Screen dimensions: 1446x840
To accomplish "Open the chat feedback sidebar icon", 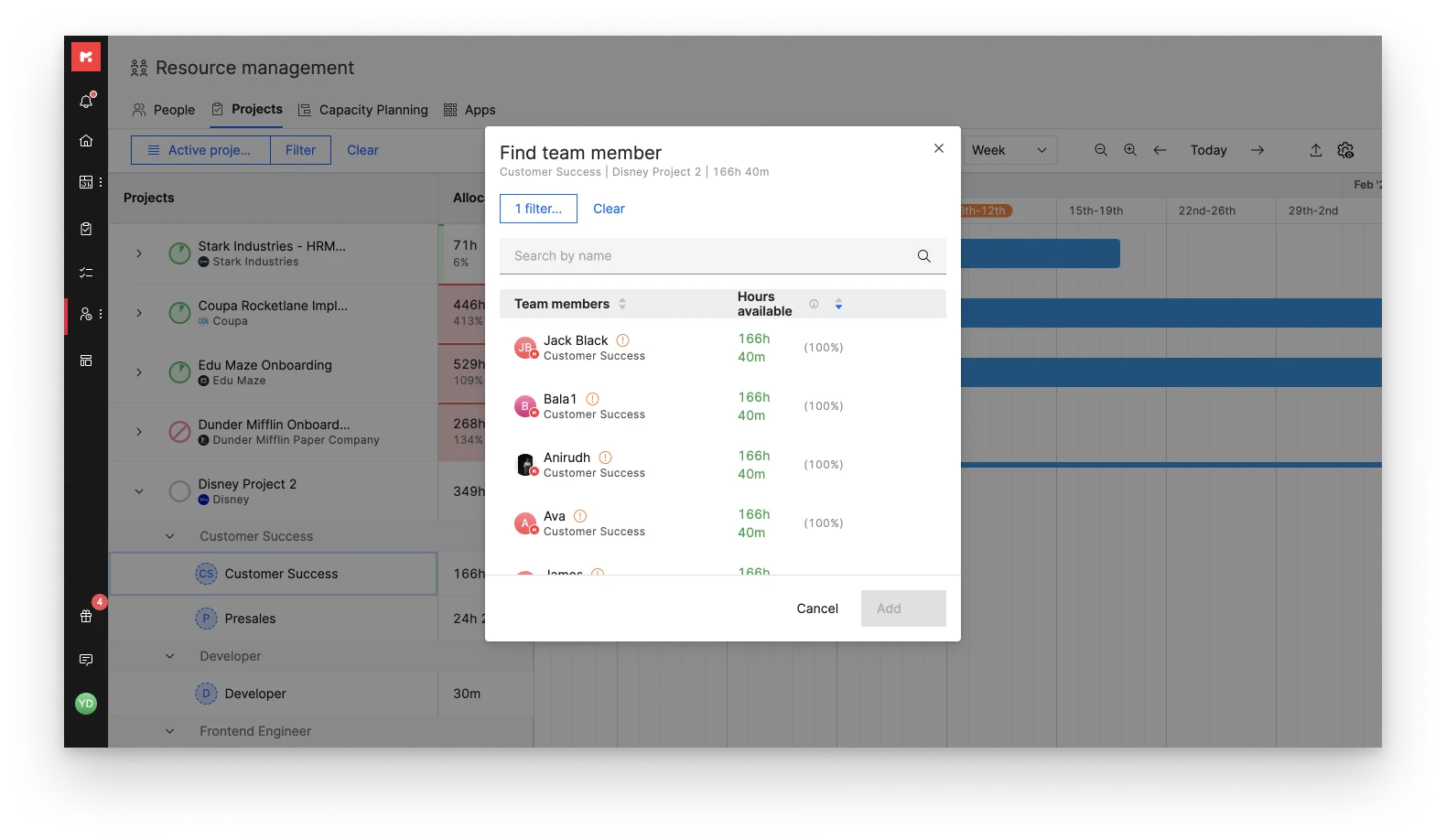I will (x=86, y=660).
